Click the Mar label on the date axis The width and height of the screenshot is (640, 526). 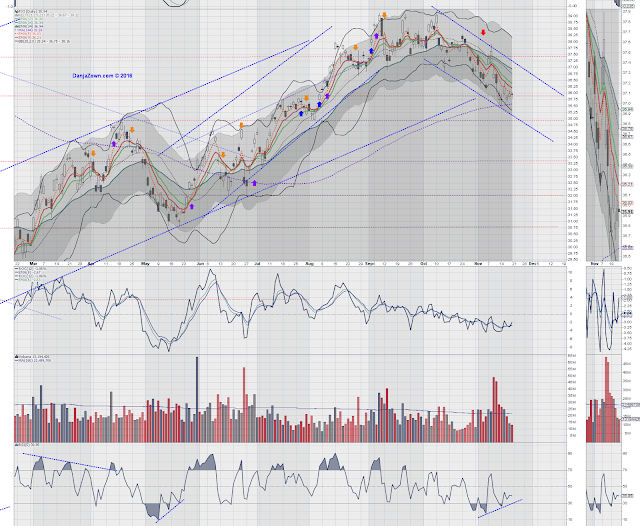click(33, 264)
